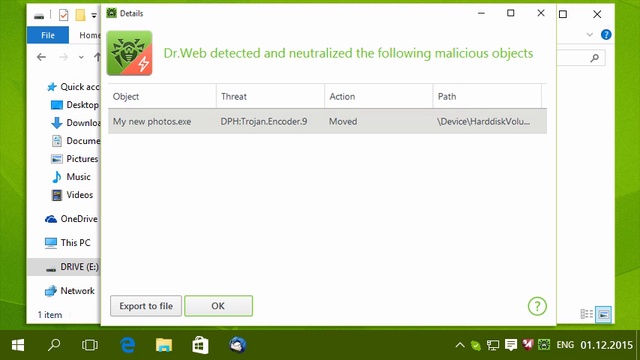The height and width of the screenshot is (360, 640).
Task: Open the Store from the taskbar
Action: tap(200, 345)
